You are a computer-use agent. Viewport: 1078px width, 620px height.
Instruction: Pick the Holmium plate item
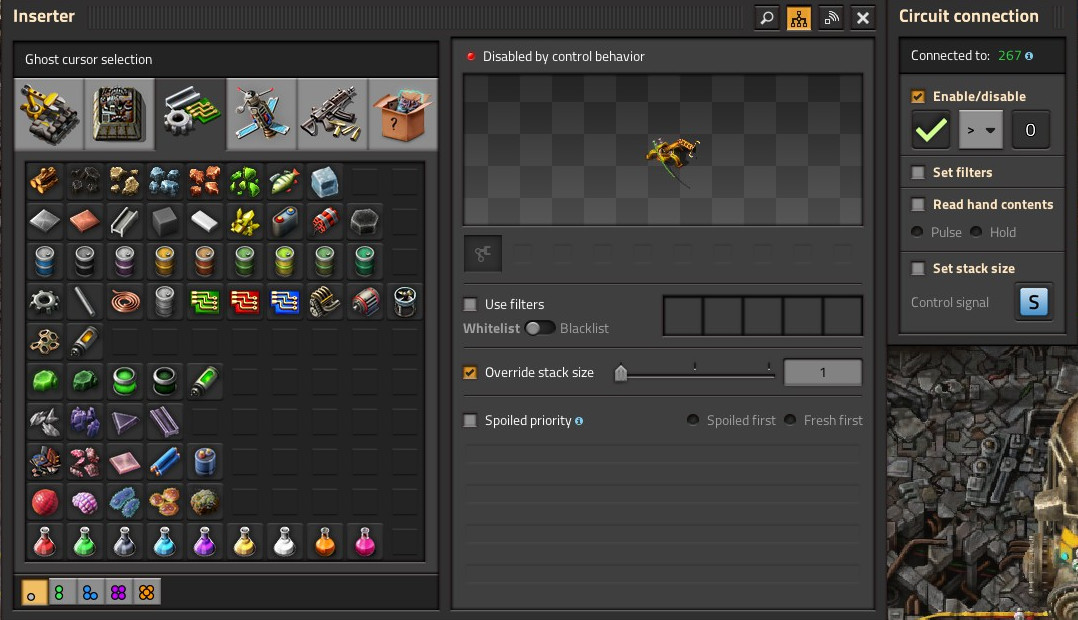pos(124,462)
